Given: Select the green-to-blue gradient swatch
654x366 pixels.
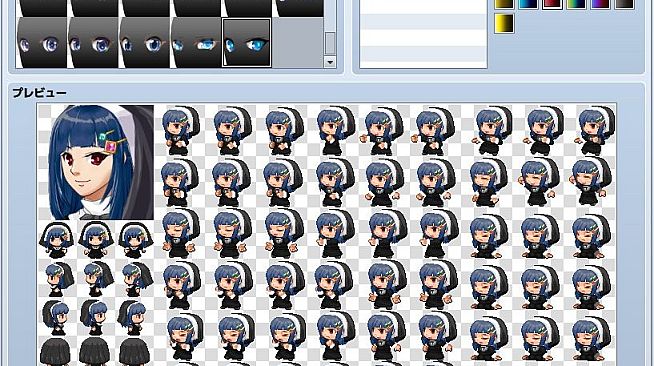Looking at the screenshot, I should point(576,4).
